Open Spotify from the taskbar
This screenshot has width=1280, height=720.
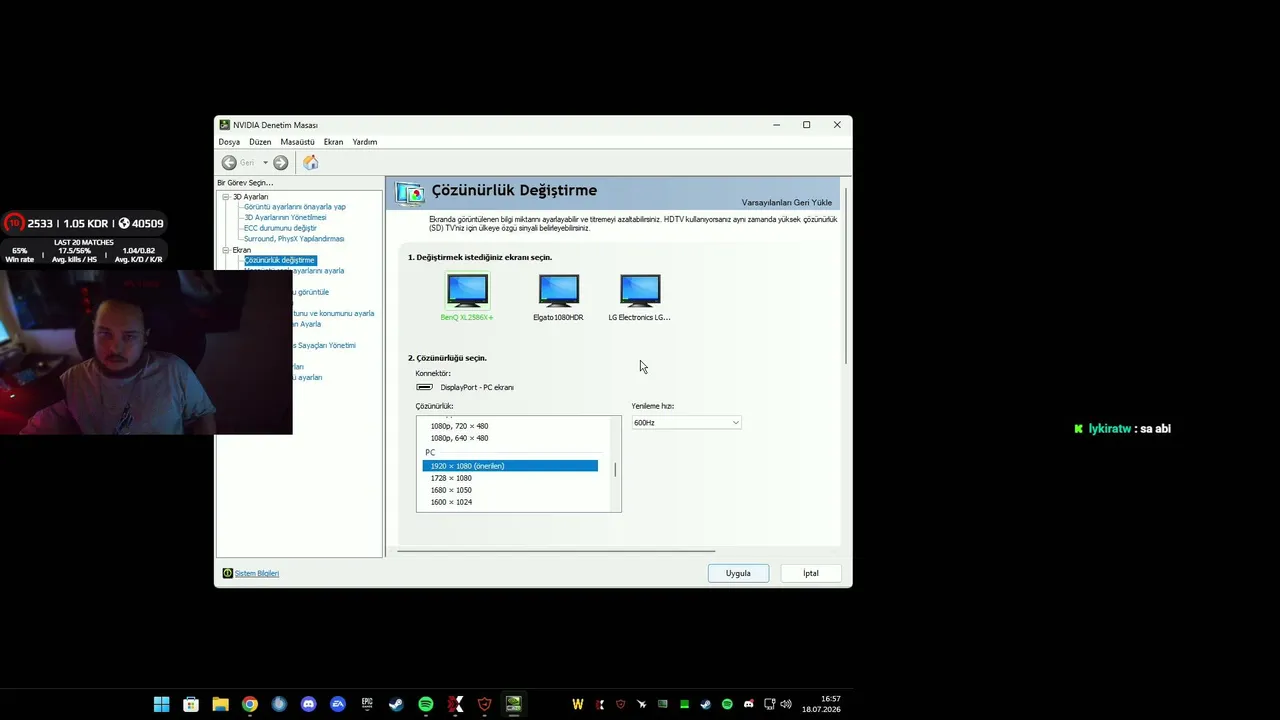[x=426, y=704]
